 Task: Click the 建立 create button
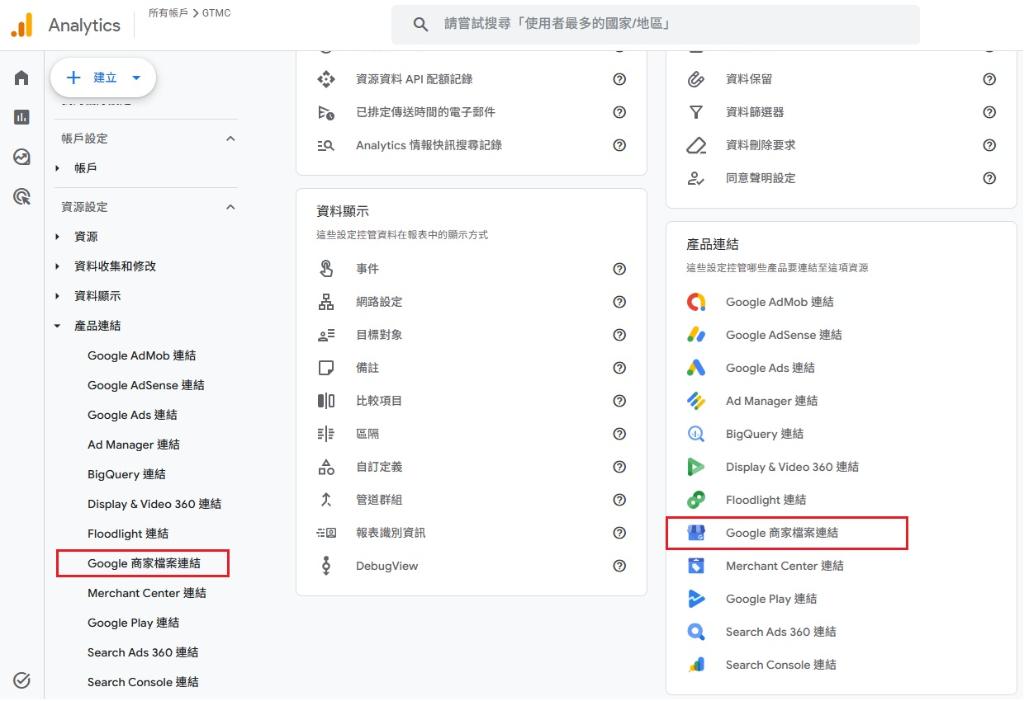coord(103,78)
